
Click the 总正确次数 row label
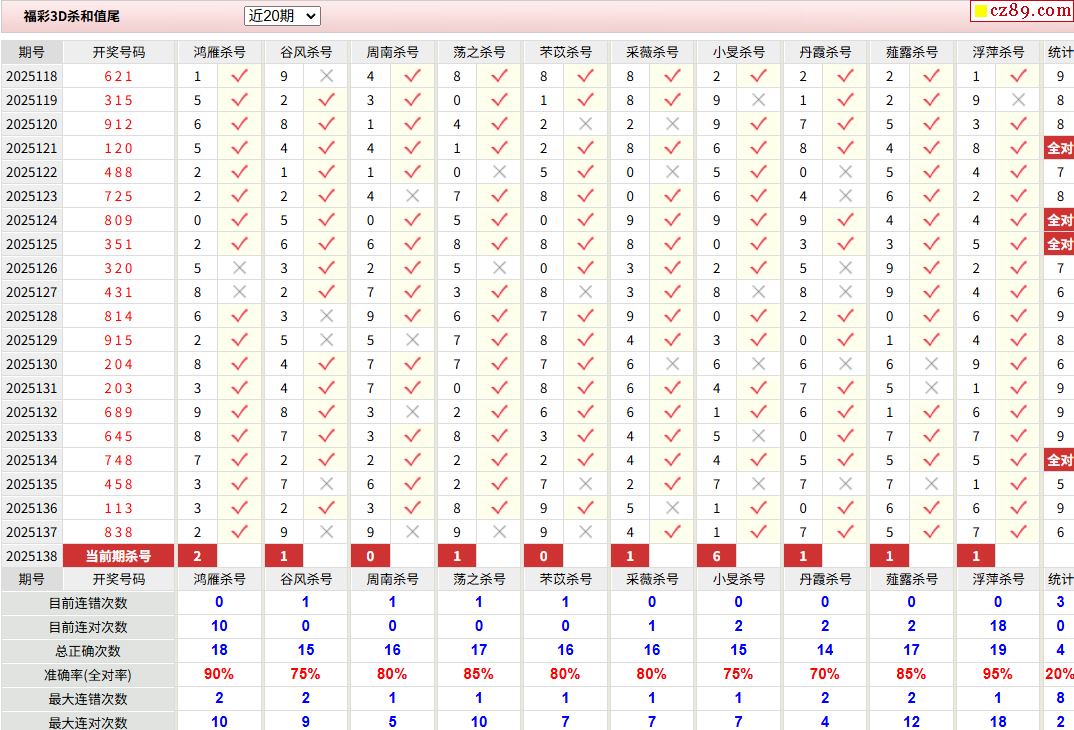pos(88,651)
